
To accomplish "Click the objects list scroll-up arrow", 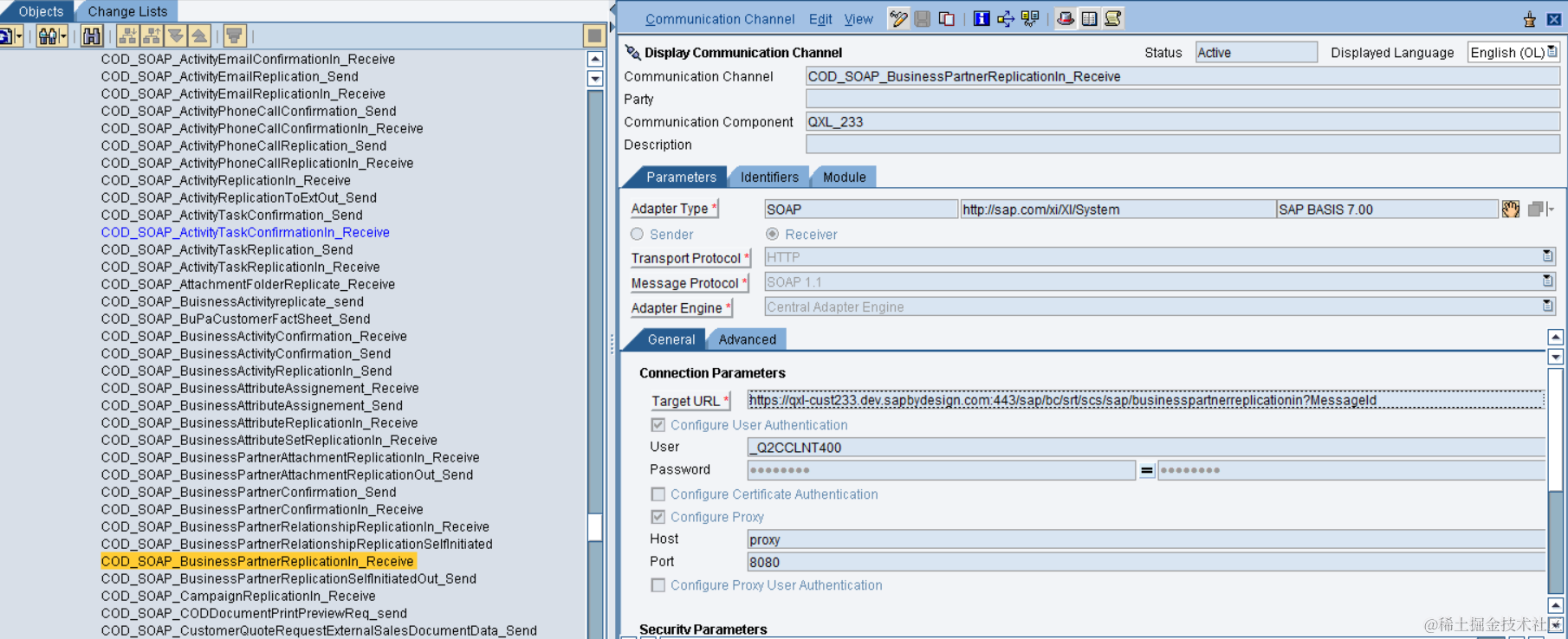I will (x=595, y=59).
